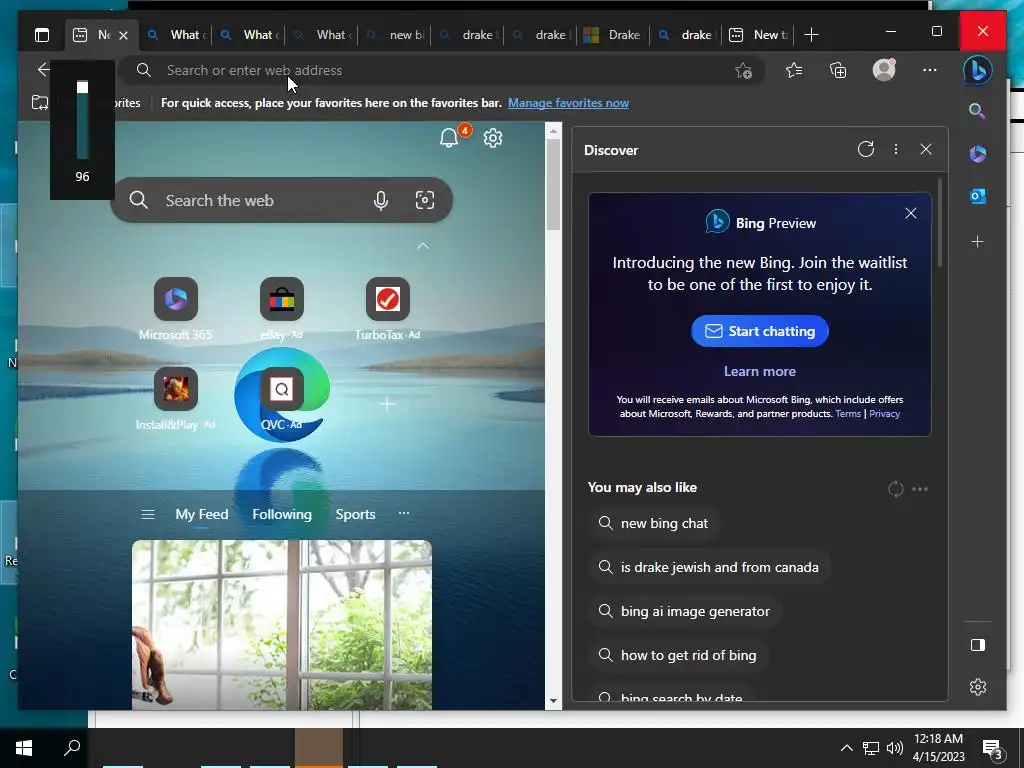This screenshot has width=1024, height=768.
Task: Show more feed categories ellipsis
Action: (404, 513)
